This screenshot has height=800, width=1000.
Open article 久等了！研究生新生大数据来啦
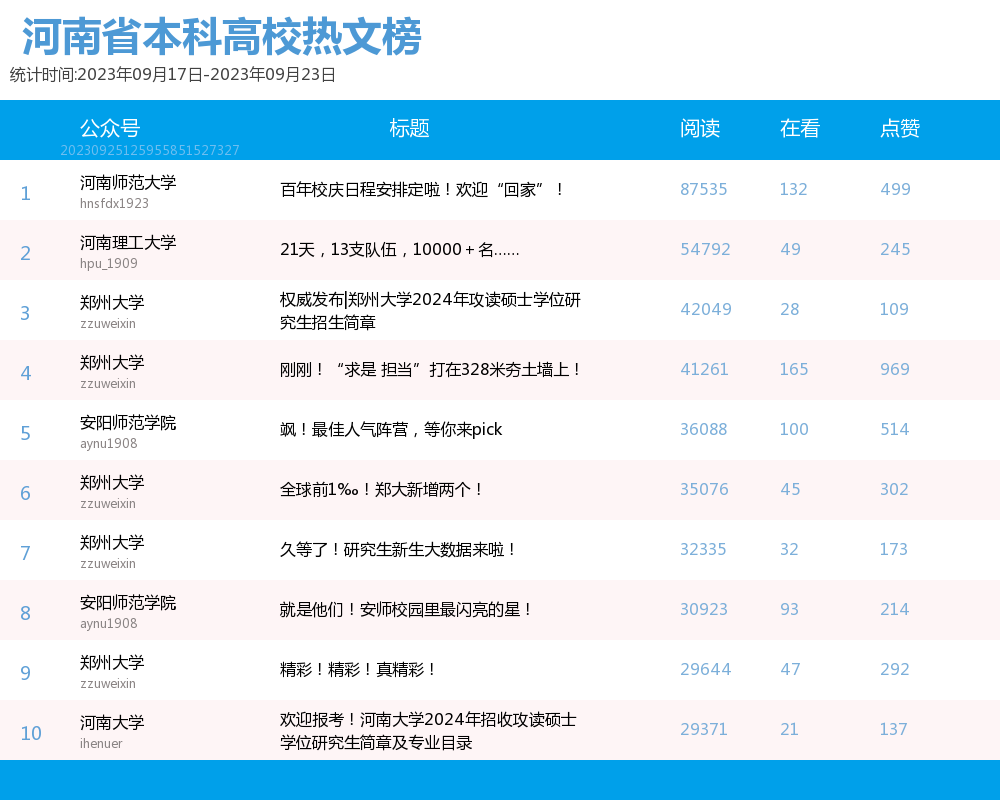(x=399, y=549)
